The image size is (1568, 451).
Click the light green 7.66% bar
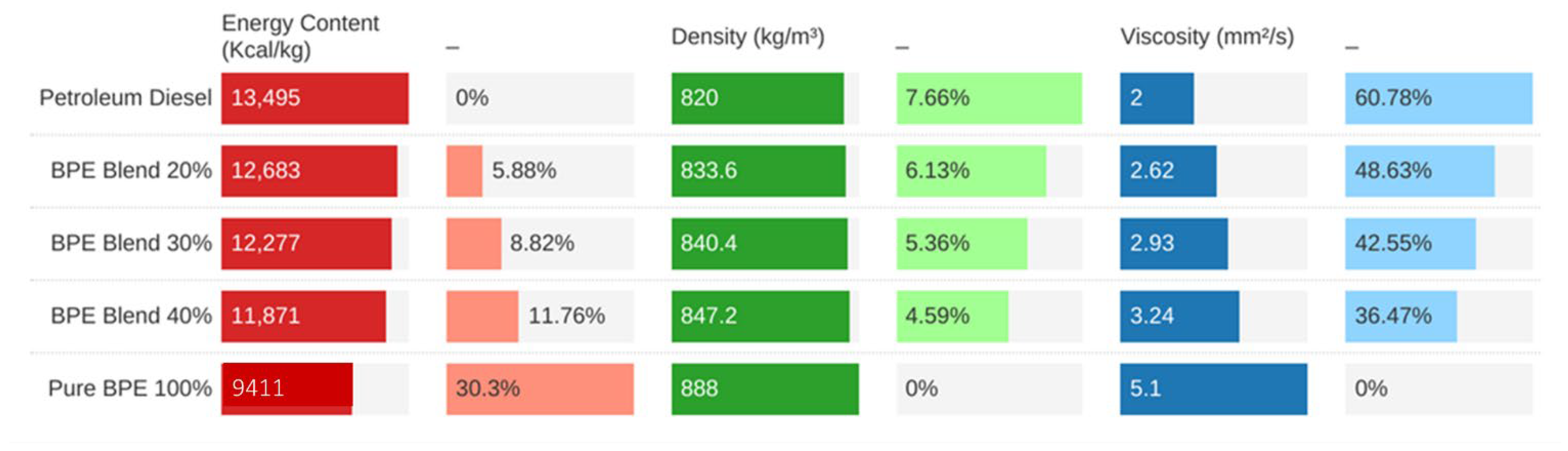[989, 98]
